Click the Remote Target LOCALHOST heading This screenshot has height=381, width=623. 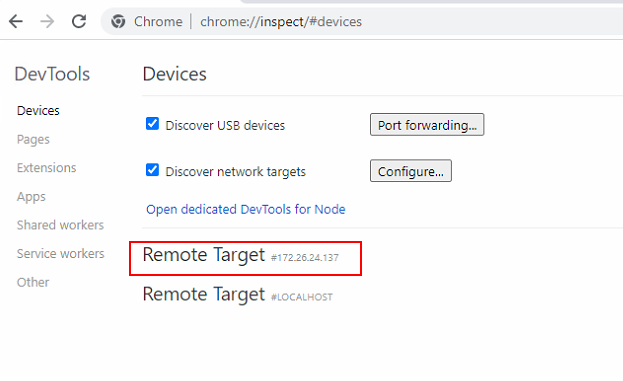click(x=238, y=295)
